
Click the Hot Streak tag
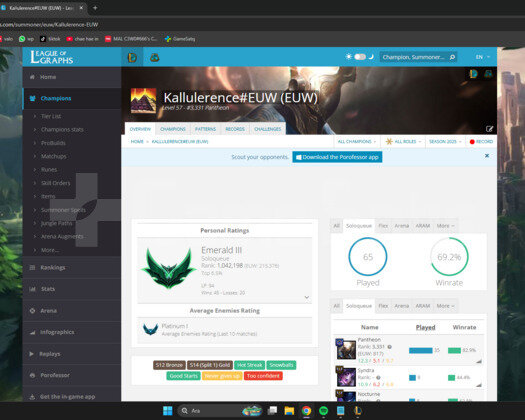coord(250,365)
